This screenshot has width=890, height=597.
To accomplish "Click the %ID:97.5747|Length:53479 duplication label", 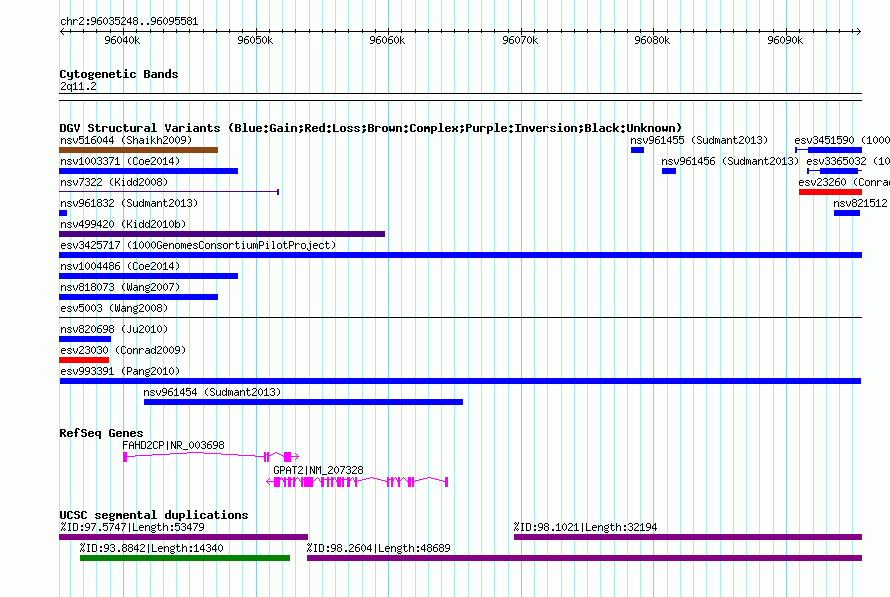I will click(x=132, y=527).
